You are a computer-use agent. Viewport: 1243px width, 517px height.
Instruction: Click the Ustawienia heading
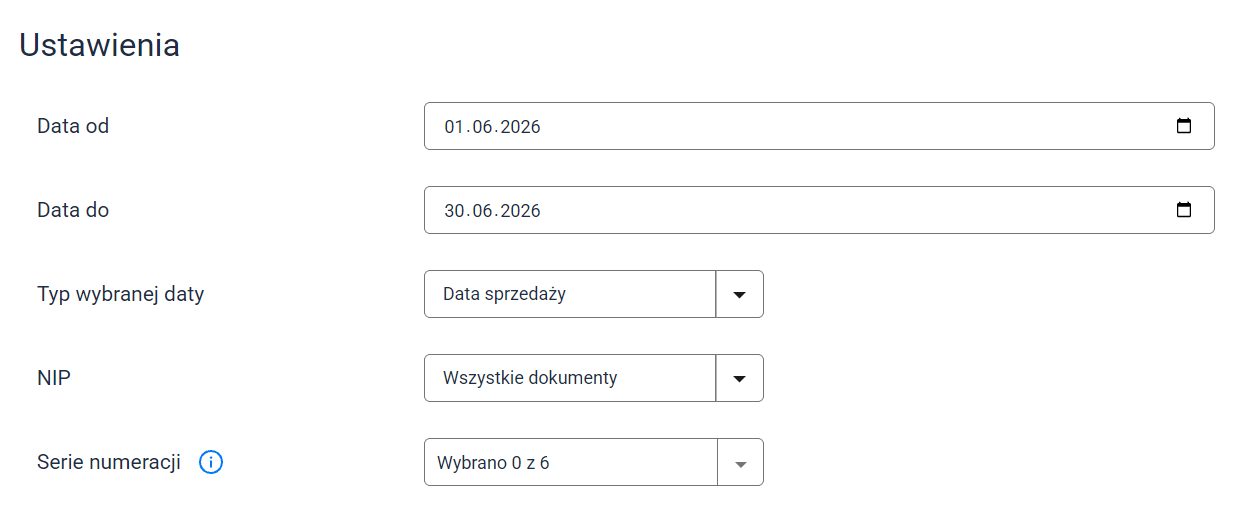[100, 45]
